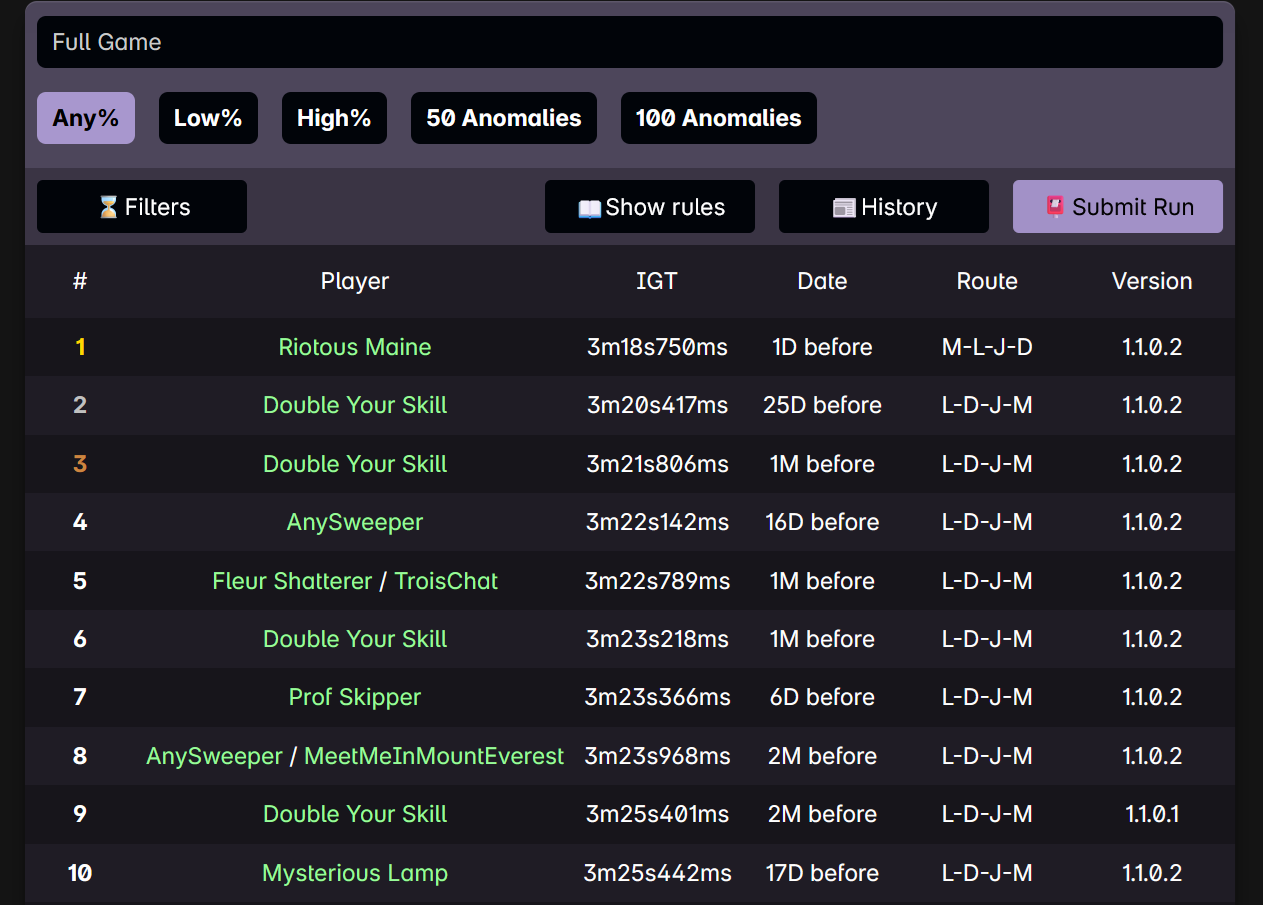1263x905 pixels.
Task: Click the book icon beside Show rules
Action: pos(590,208)
